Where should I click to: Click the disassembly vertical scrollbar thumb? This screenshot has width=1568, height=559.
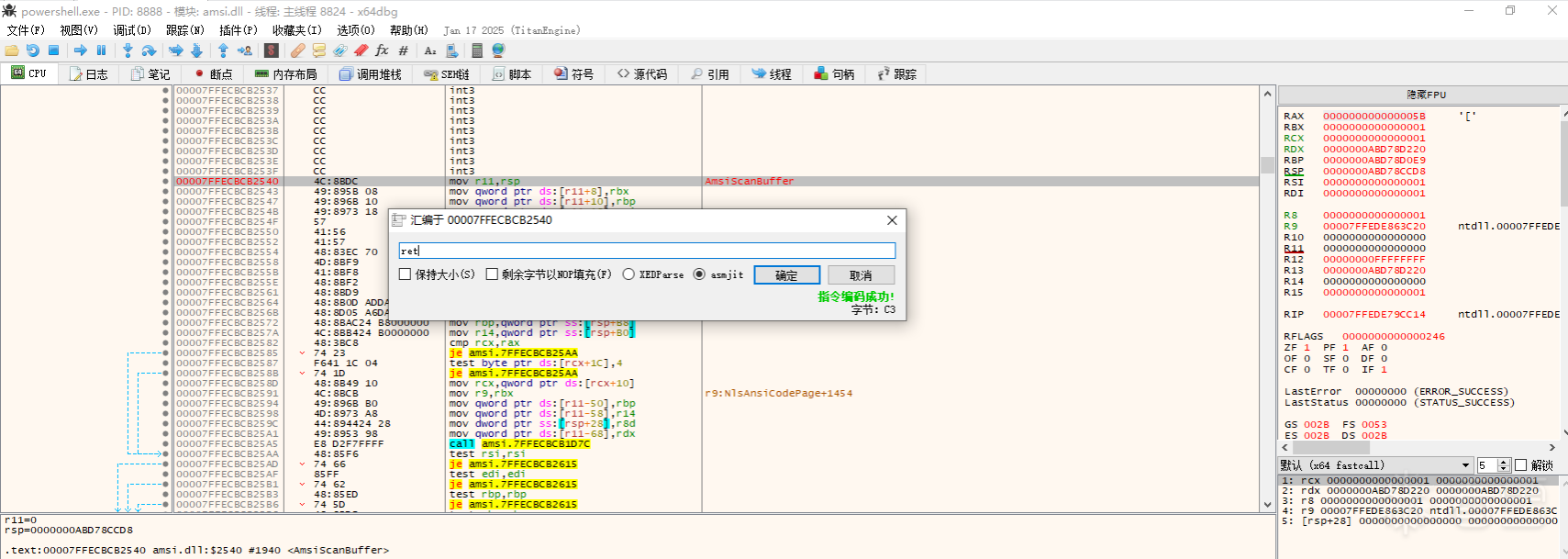click(x=1267, y=165)
